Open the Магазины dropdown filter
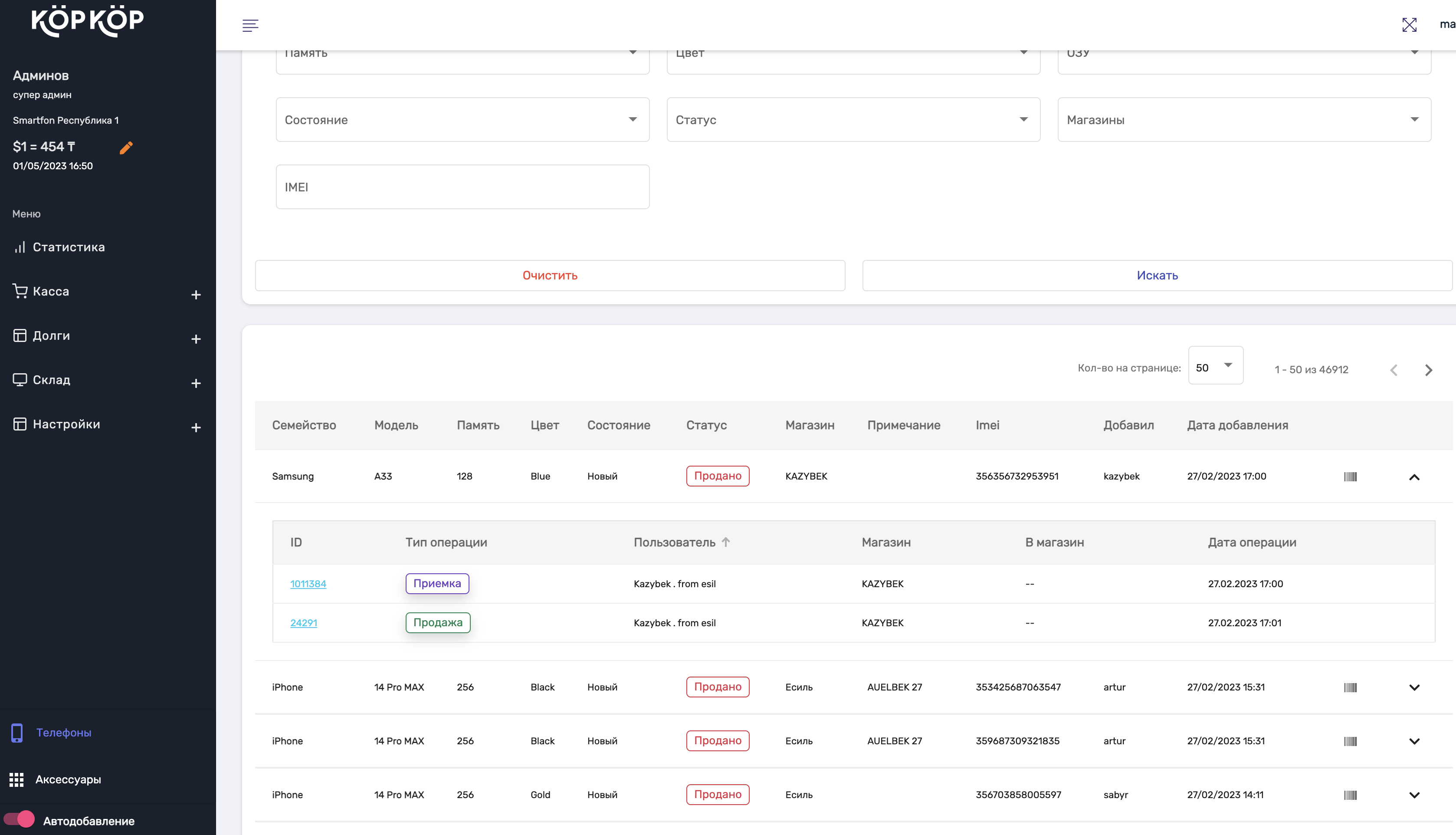The width and height of the screenshot is (1456, 835). [x=1244, y=119]
